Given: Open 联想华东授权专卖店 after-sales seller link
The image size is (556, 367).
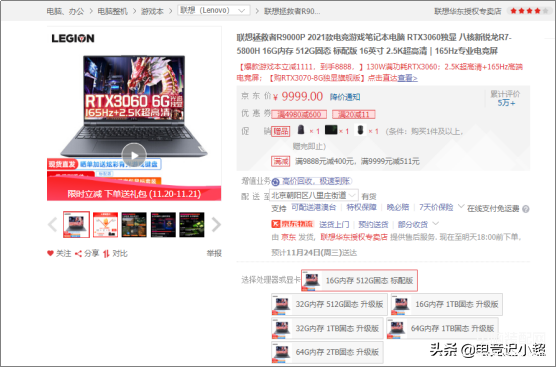Looking at the screenshot, I should coord(354,237).
